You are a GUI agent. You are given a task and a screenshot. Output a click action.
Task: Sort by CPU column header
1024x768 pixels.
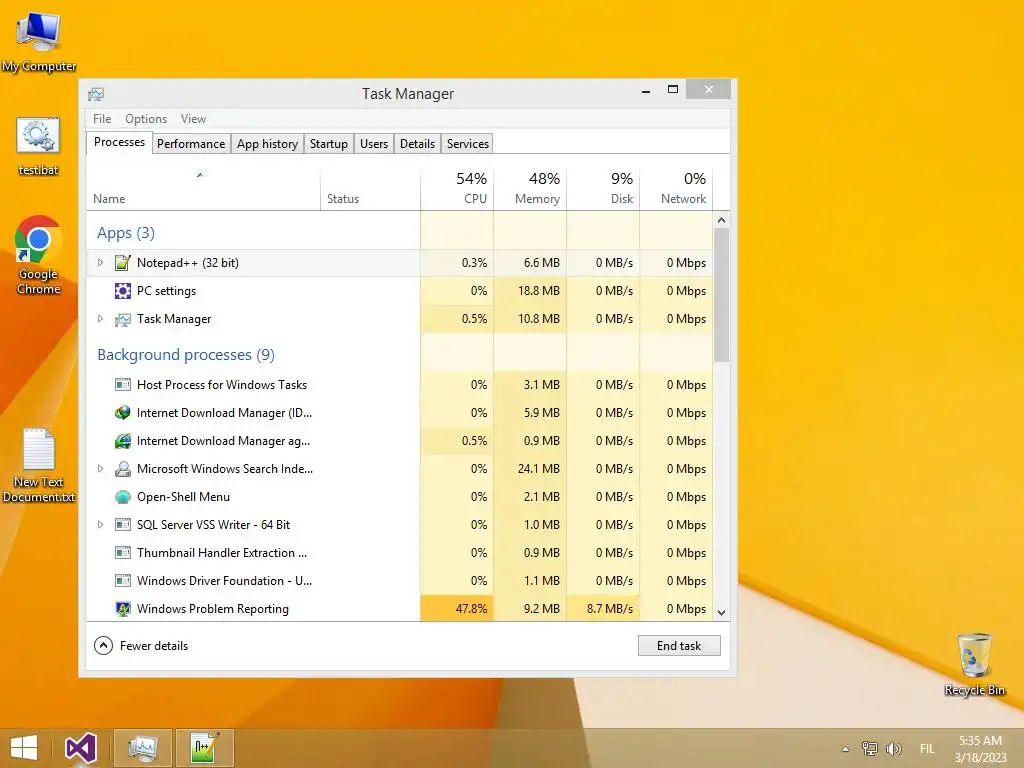tap(457, 189)
